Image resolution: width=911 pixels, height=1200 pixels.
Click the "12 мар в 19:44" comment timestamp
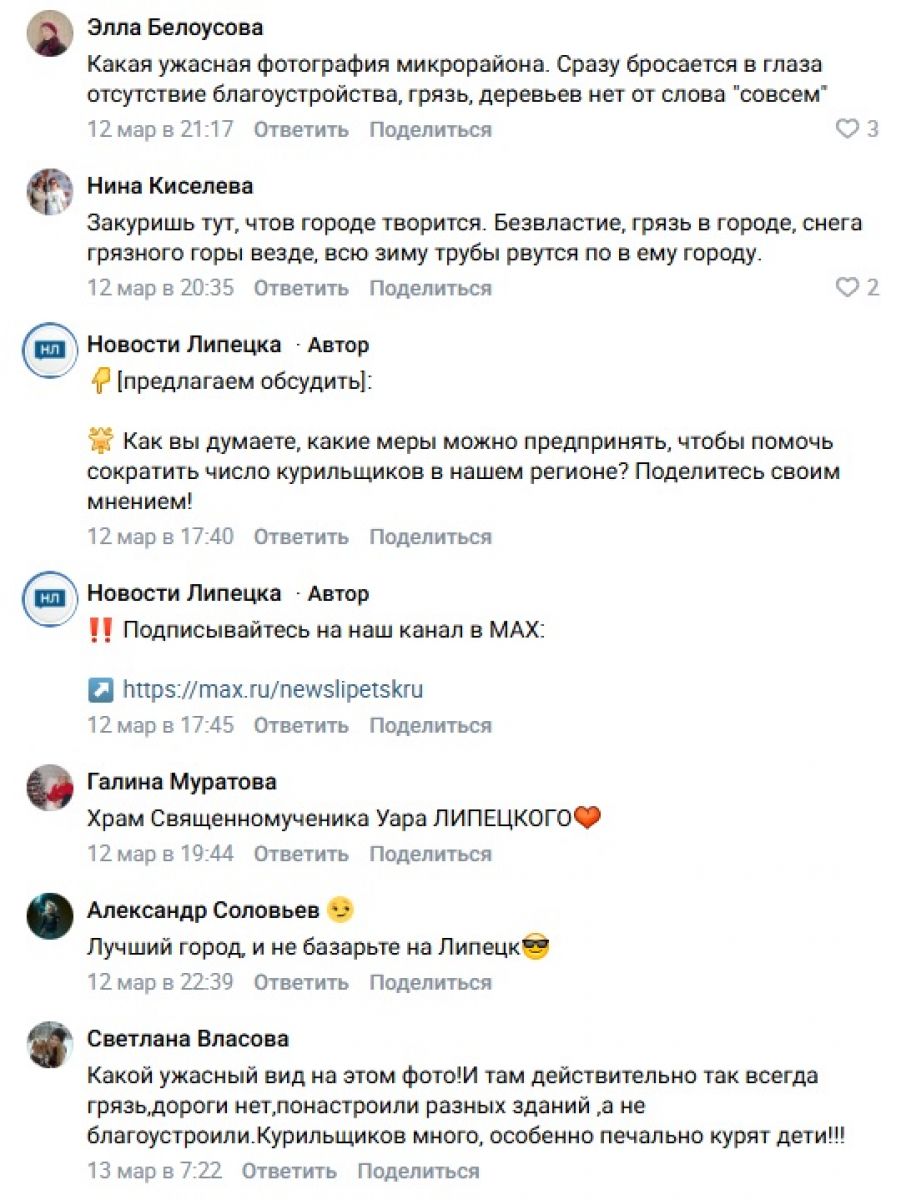click(x=161, y=854)
